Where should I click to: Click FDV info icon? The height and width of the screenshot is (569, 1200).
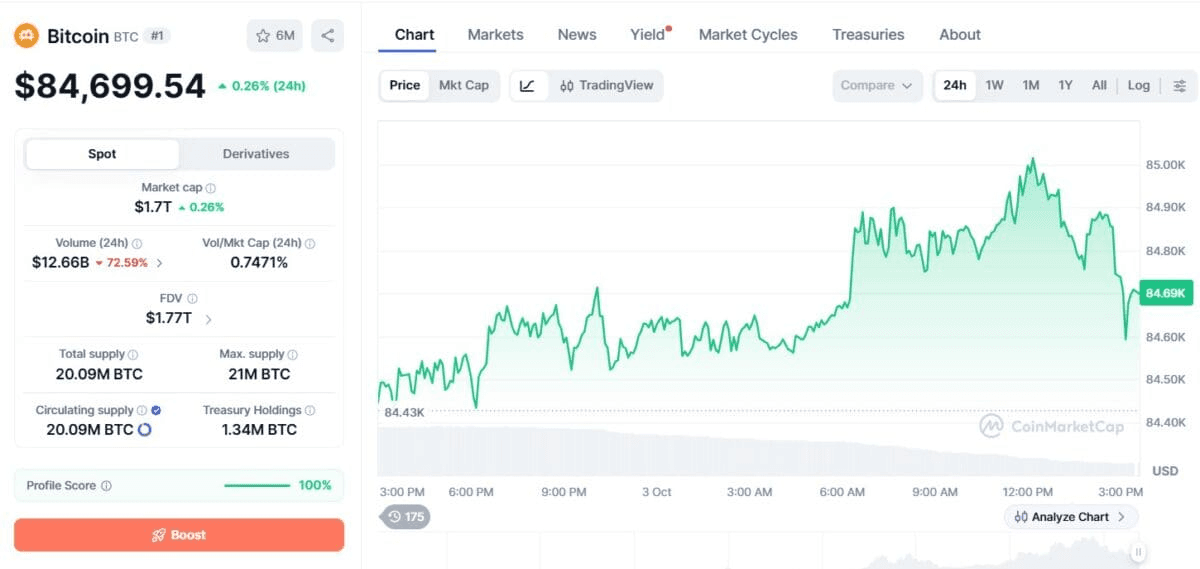(x=192, y=299)
